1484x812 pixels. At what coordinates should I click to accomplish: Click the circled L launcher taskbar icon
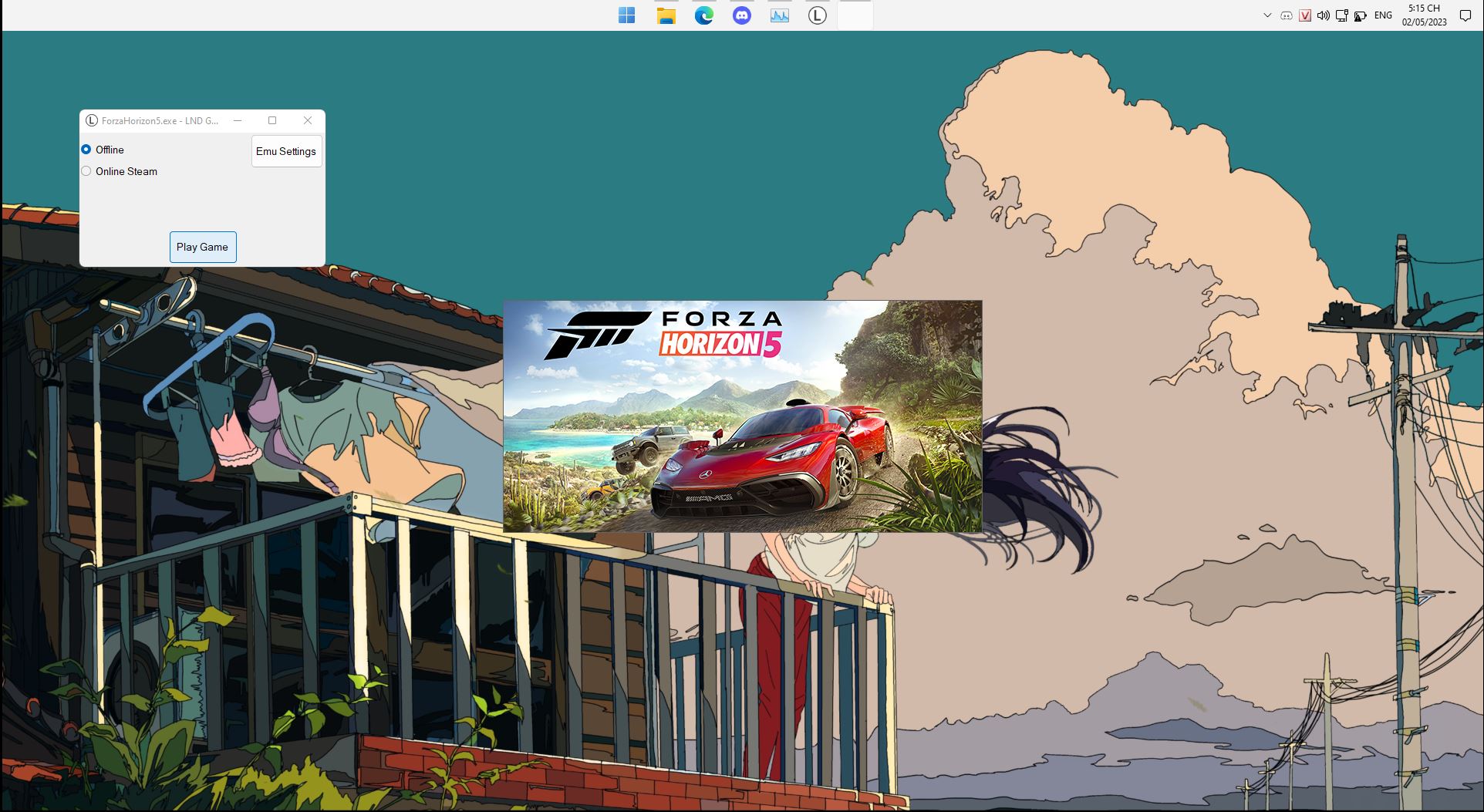point(817,15)
